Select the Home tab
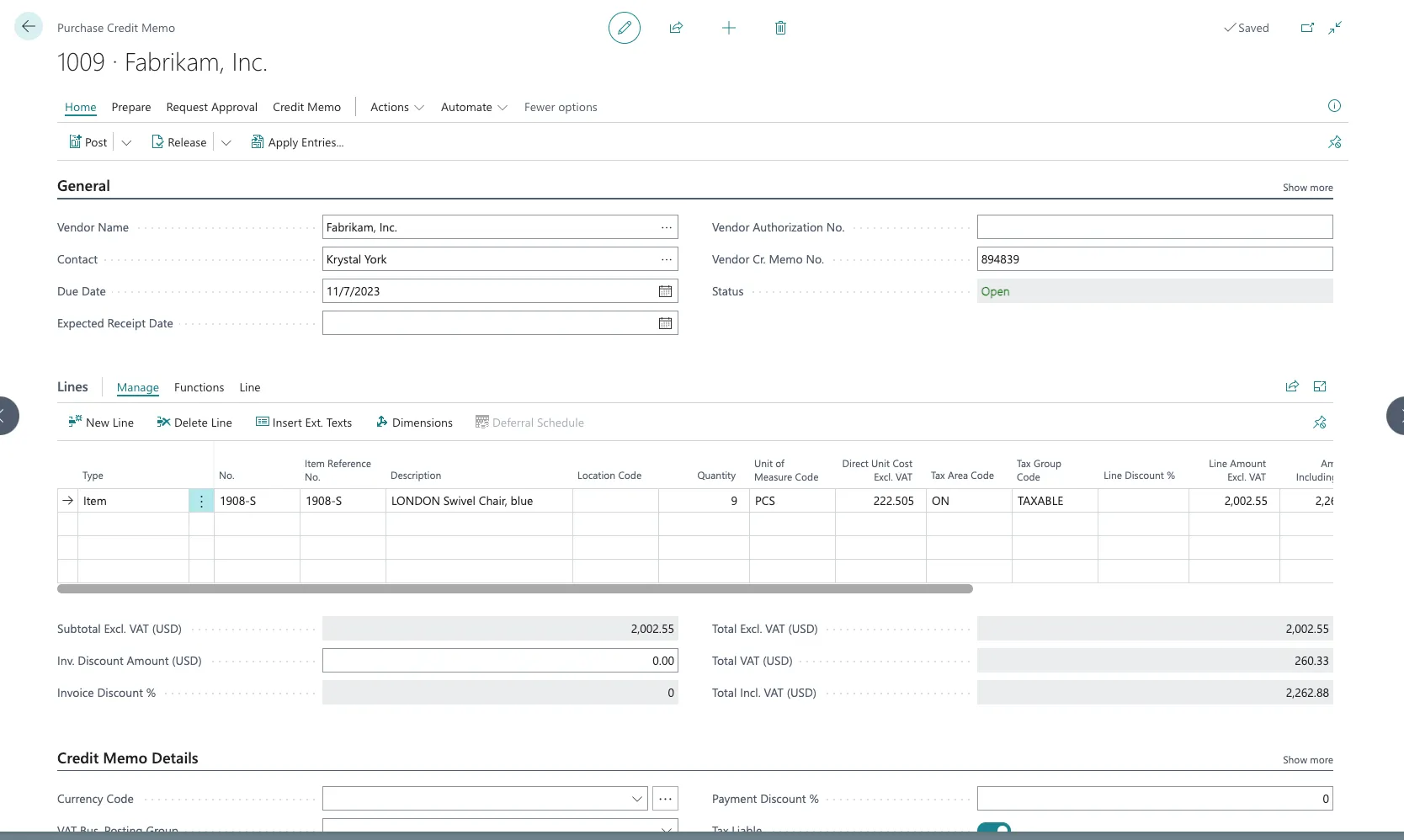The height and width of the screenshot is (840, 1404). (81, 107)
